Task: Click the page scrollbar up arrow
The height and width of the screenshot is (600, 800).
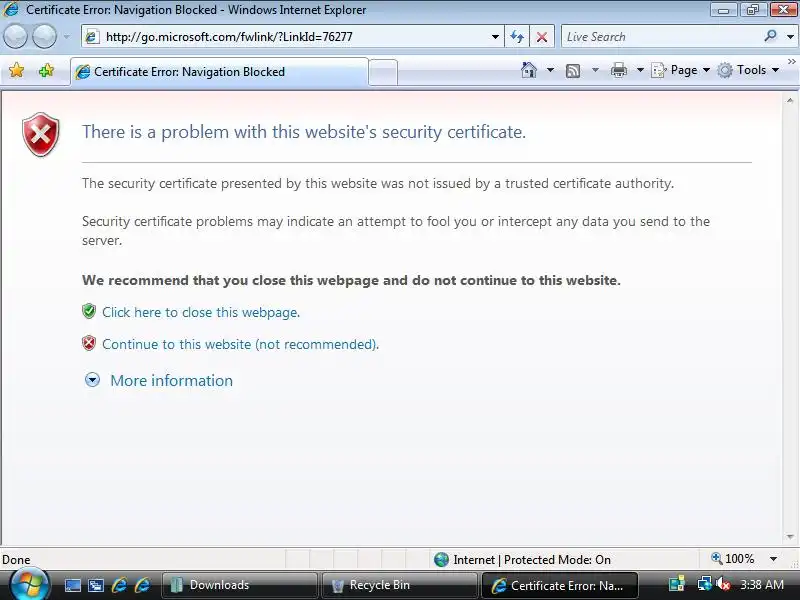Action: [790, 101]
